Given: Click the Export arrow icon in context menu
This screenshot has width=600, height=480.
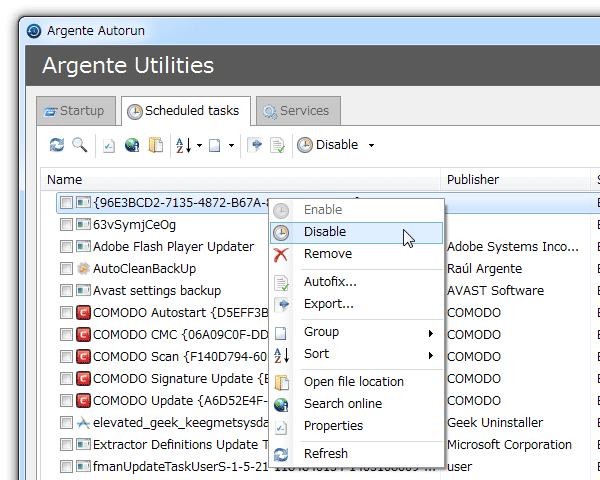Looking at the screenshot, I should (282, 305).
